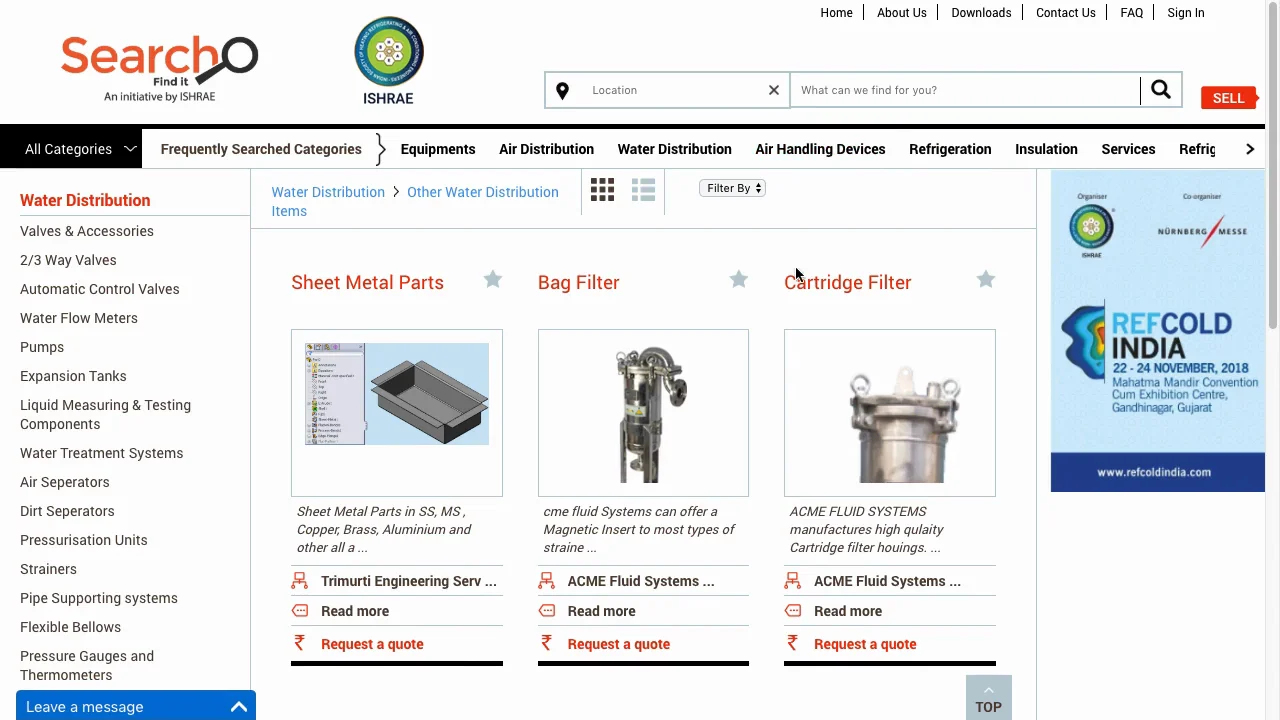The height and width of the screenshot is (720, 1280).
Task: Go to the Home page
Action: [836, 13]
